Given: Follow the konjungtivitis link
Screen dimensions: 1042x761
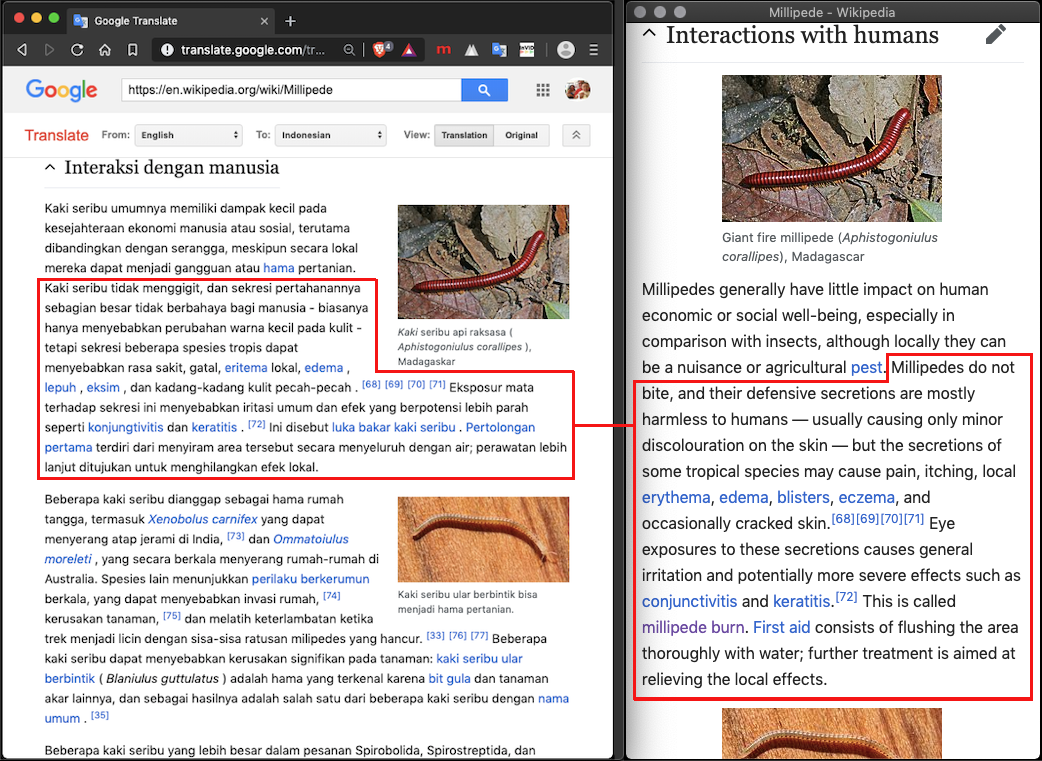Looking at the screenshot, I should [x=125, y=428].
